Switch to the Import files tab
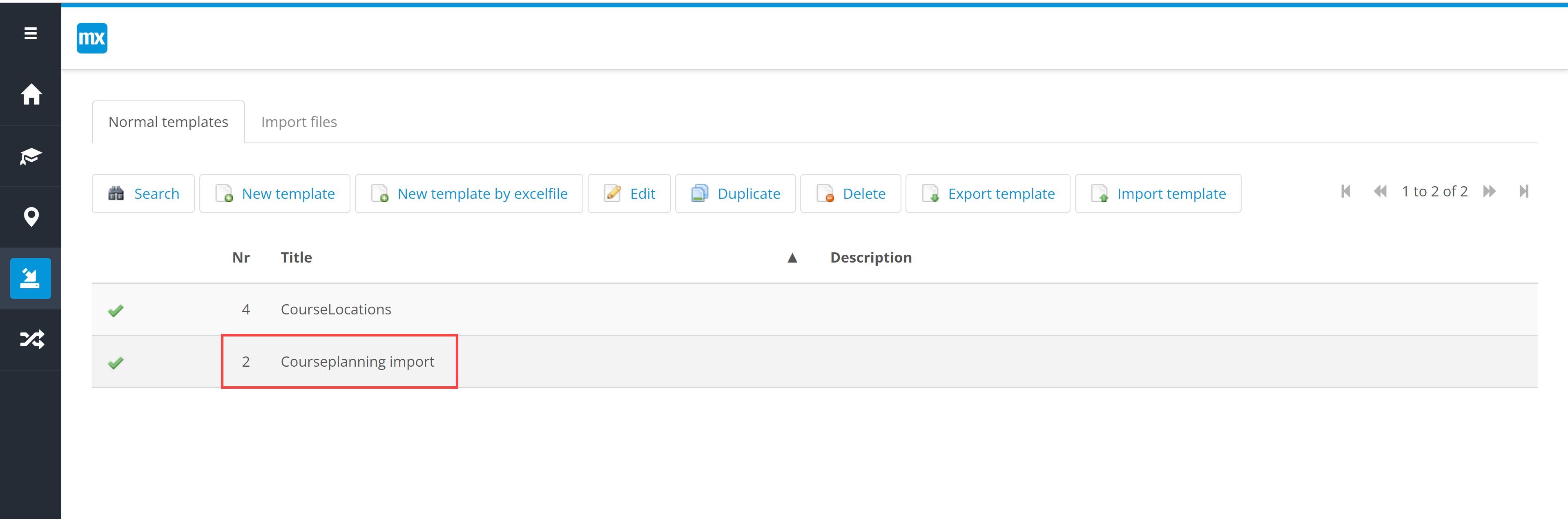 point(299,122)
